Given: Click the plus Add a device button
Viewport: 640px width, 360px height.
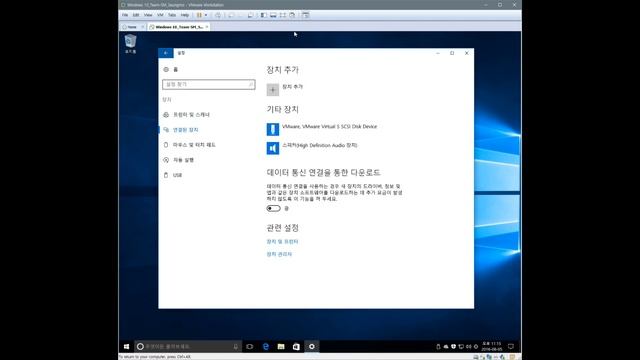Looking at the screenshot, I should [273, 90].
